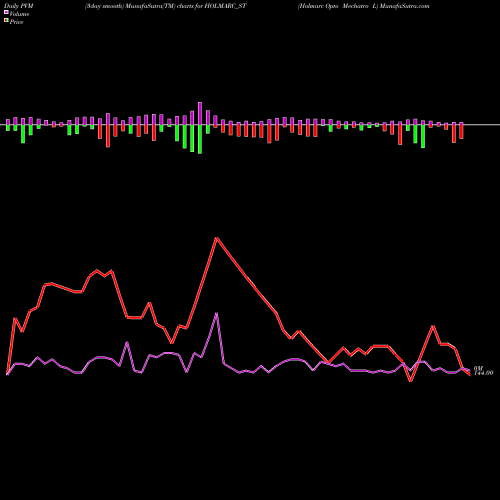Click the highest peak of the red price line
Viewport: 500px width, 500px height.
[216, 238]
